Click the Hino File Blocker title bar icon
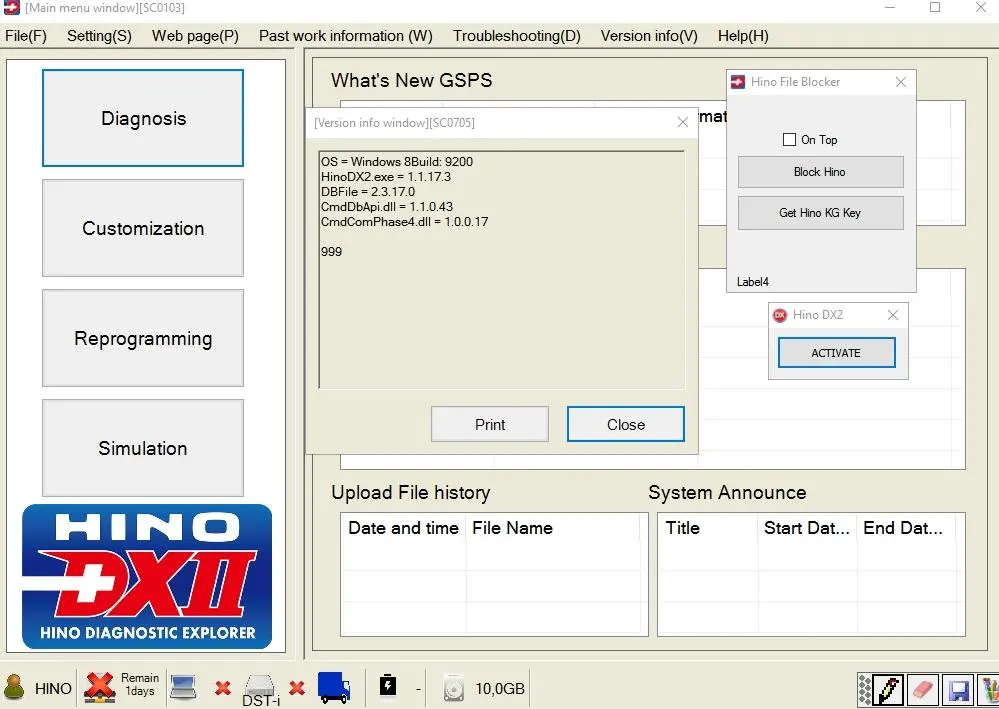 click(x=738, y=82)
